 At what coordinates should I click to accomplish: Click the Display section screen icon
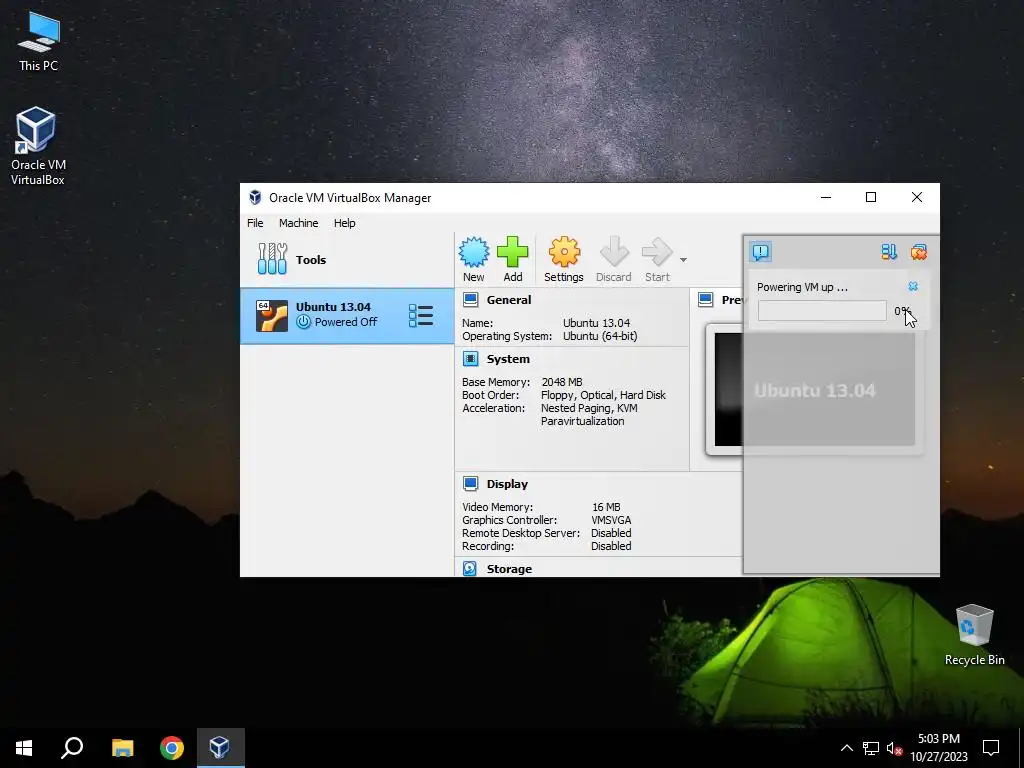click(470, 483)
